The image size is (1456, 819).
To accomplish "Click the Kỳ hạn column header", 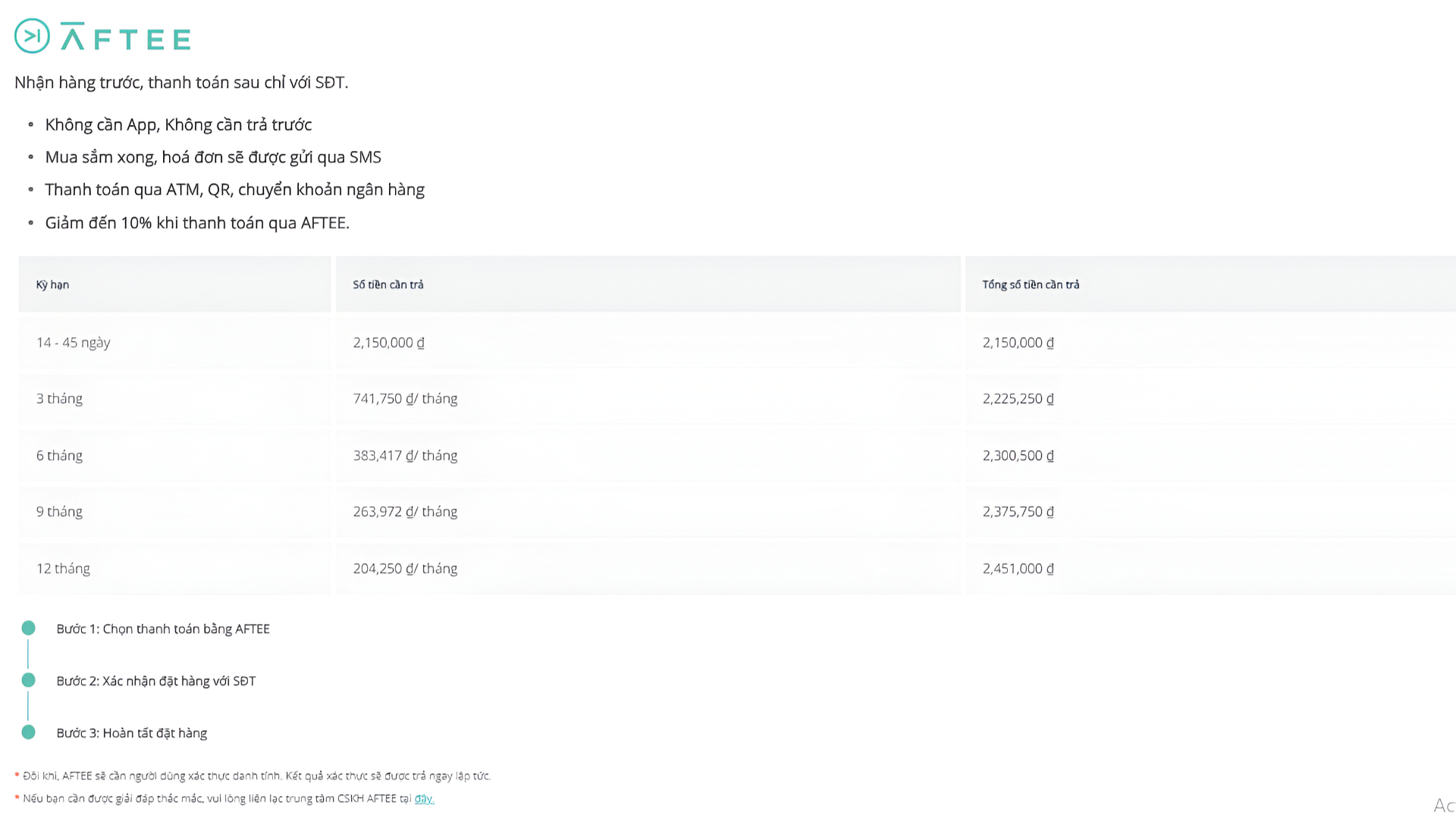I will [x=53, y=285].
